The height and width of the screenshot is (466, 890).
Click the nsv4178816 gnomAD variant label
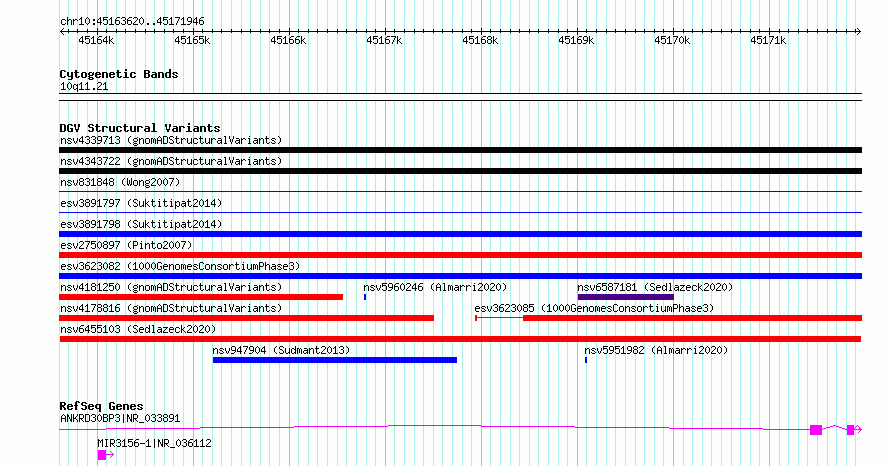point(171,308)
